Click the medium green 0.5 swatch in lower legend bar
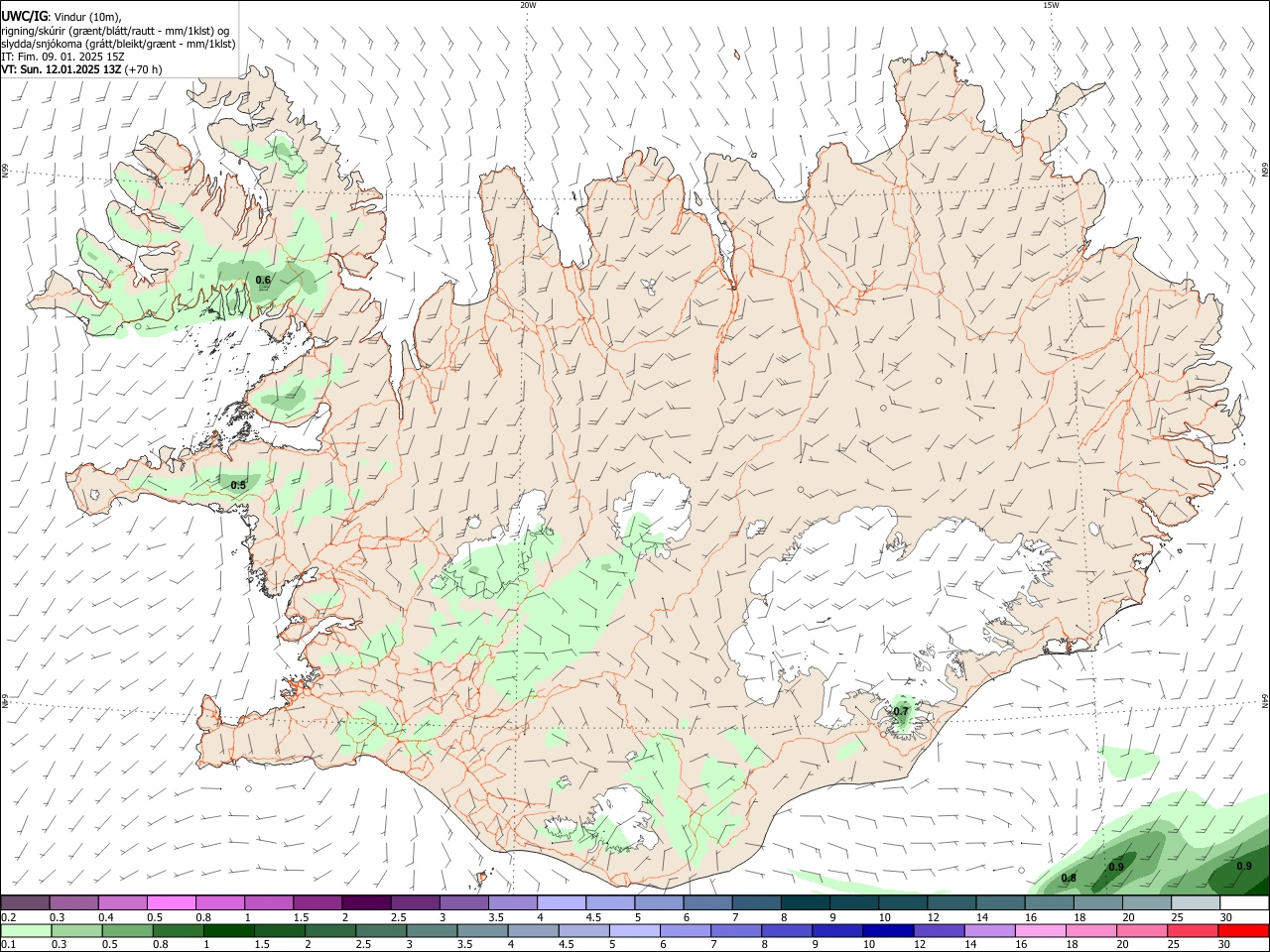This screenshot has width=1270, height=952. [127, 930]
